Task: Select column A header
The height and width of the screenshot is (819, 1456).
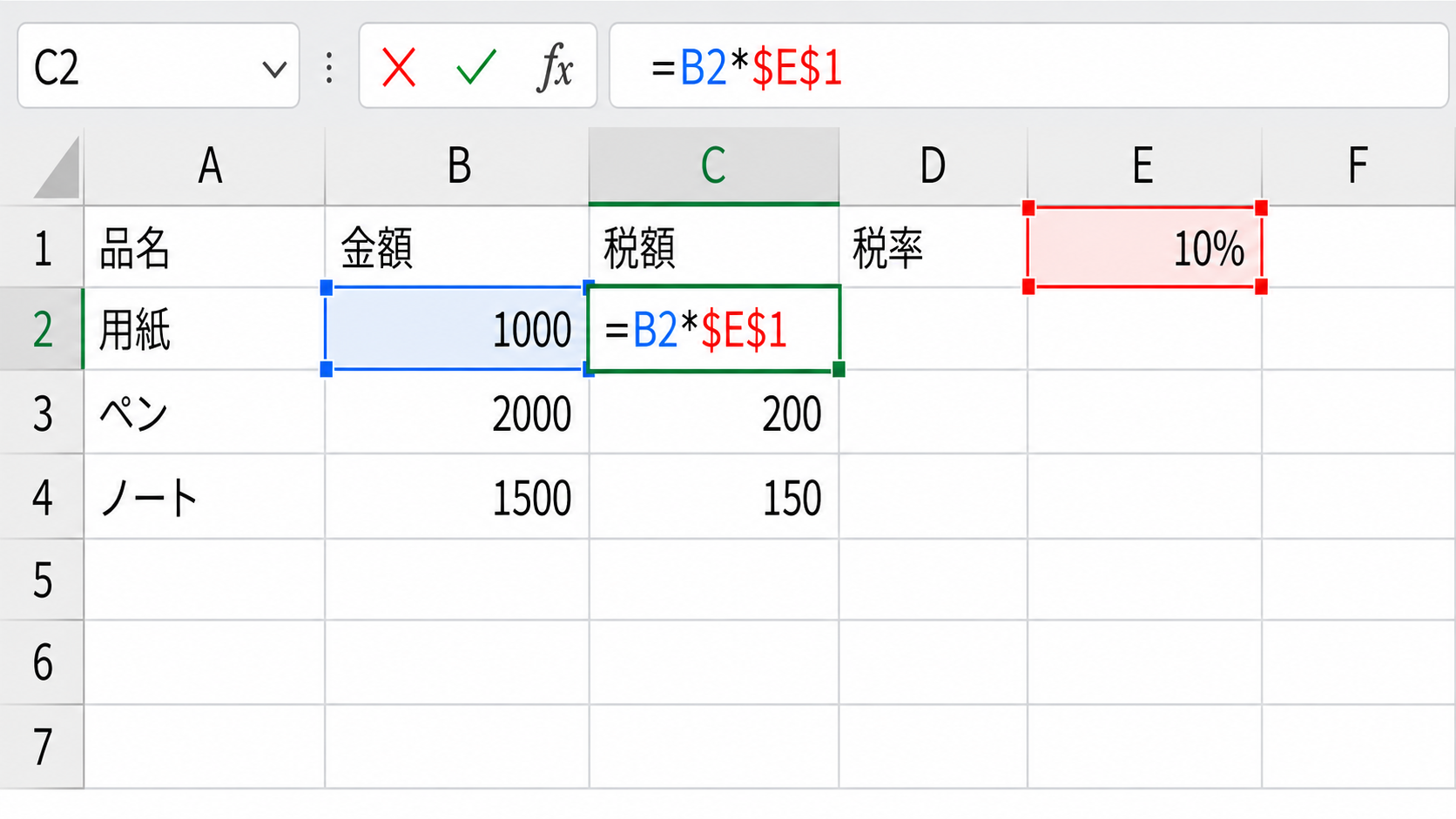Action: point(205,165)
